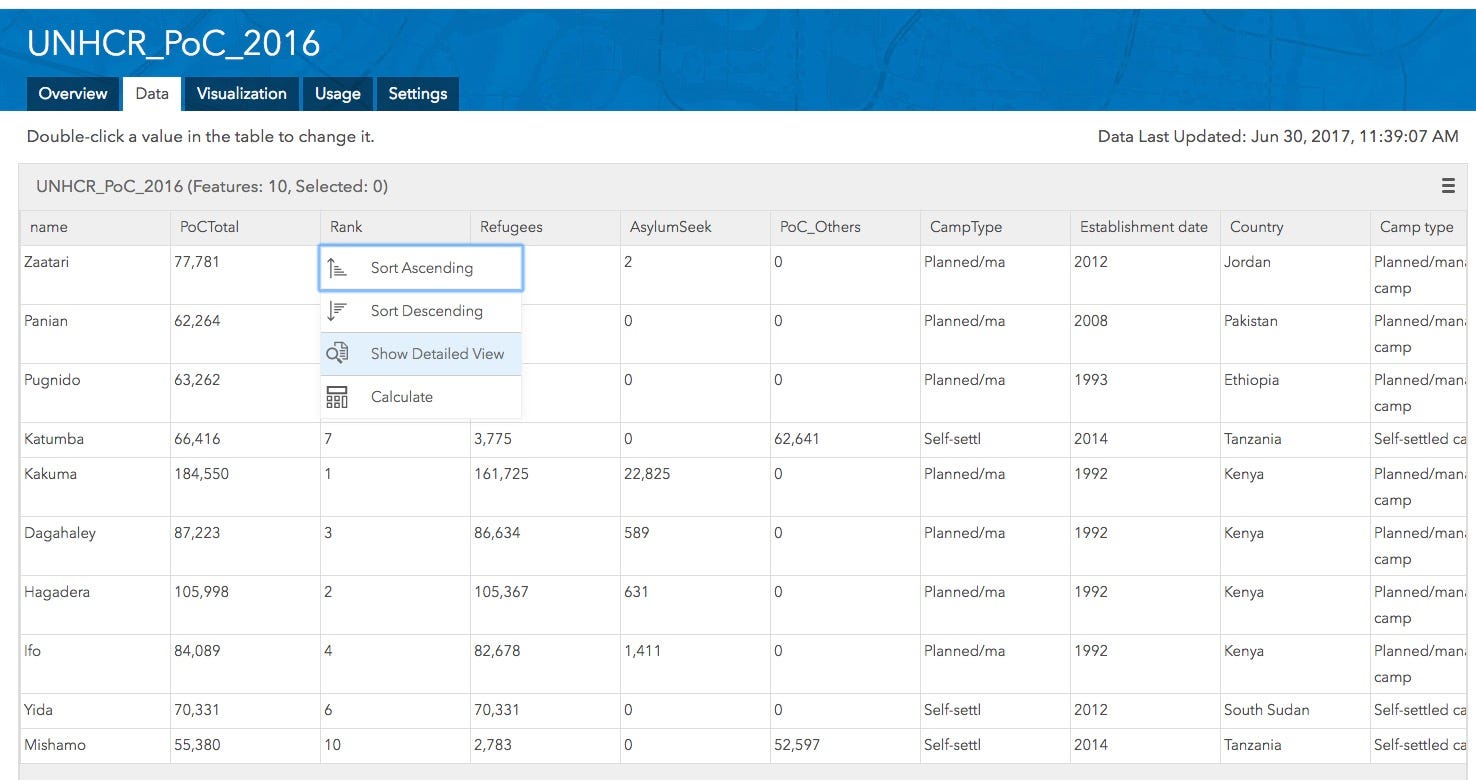Click AsylumSeek value 1,411
The height and width of the screenshot is (780, 1476).
click(x=643, y=651)
